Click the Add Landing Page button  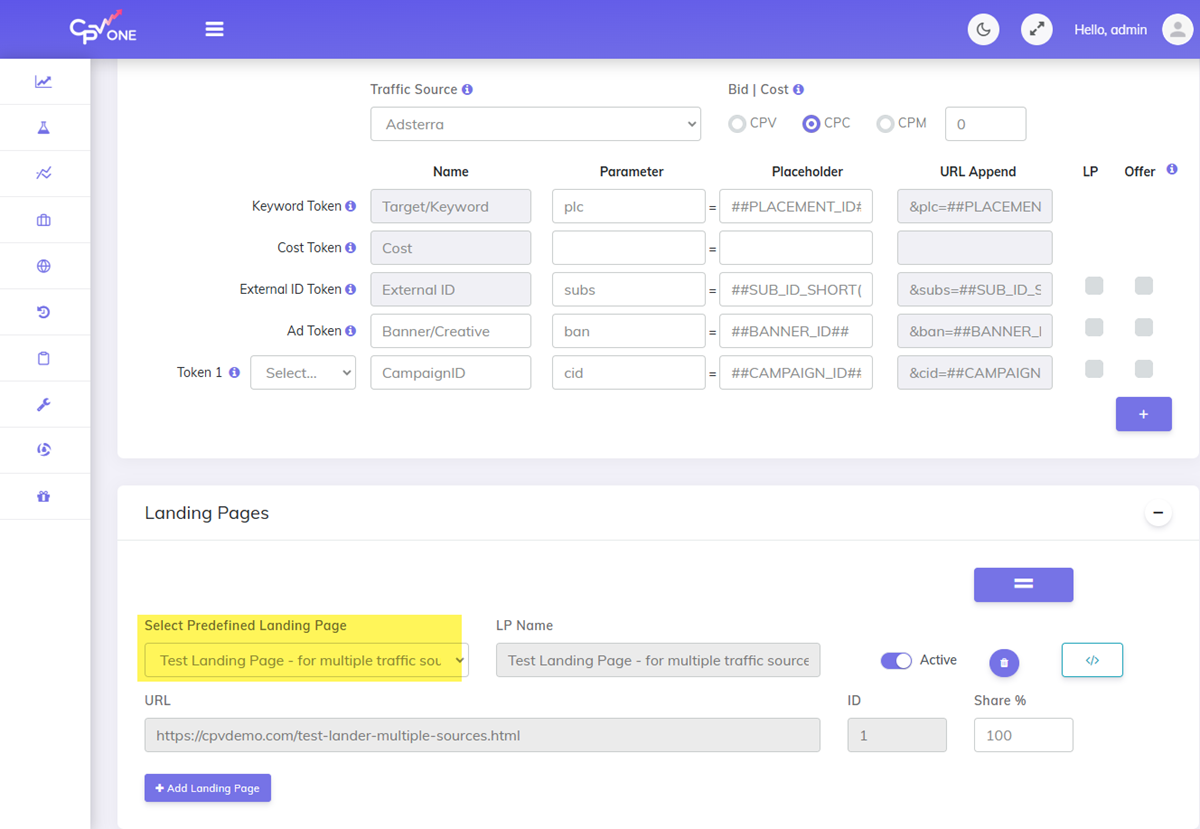point(207,788)
